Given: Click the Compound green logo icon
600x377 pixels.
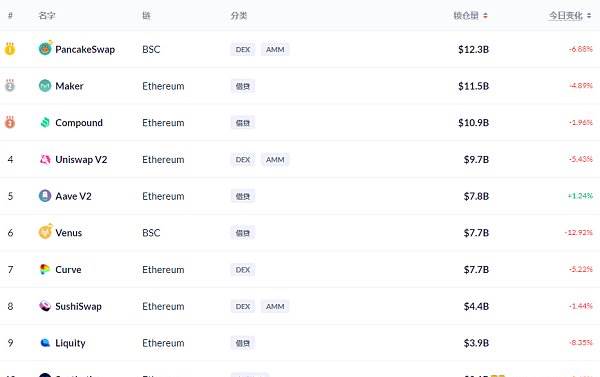Looking at the screenshot, I should coord(45,122).
